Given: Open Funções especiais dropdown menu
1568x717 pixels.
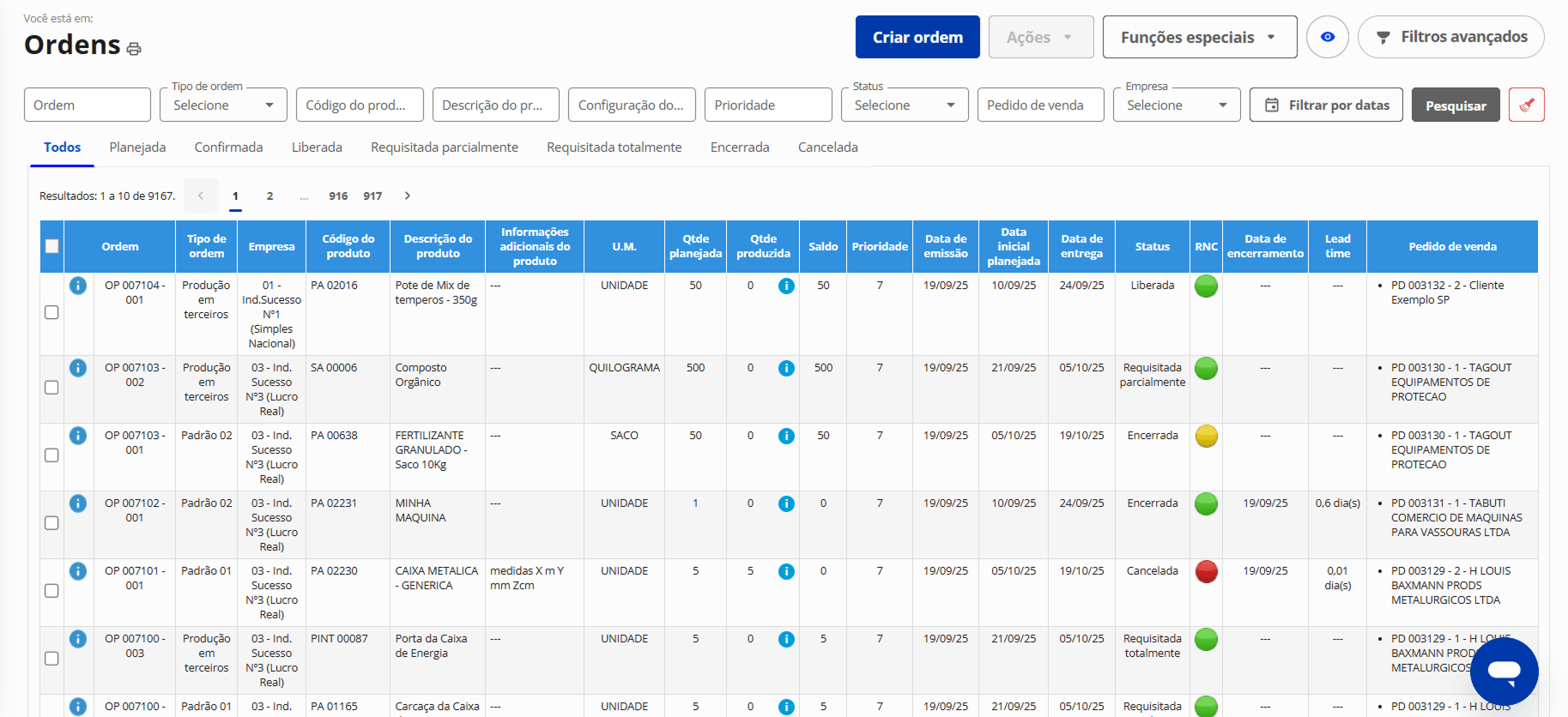Looking at the screenshot, I should (1199, 37).
